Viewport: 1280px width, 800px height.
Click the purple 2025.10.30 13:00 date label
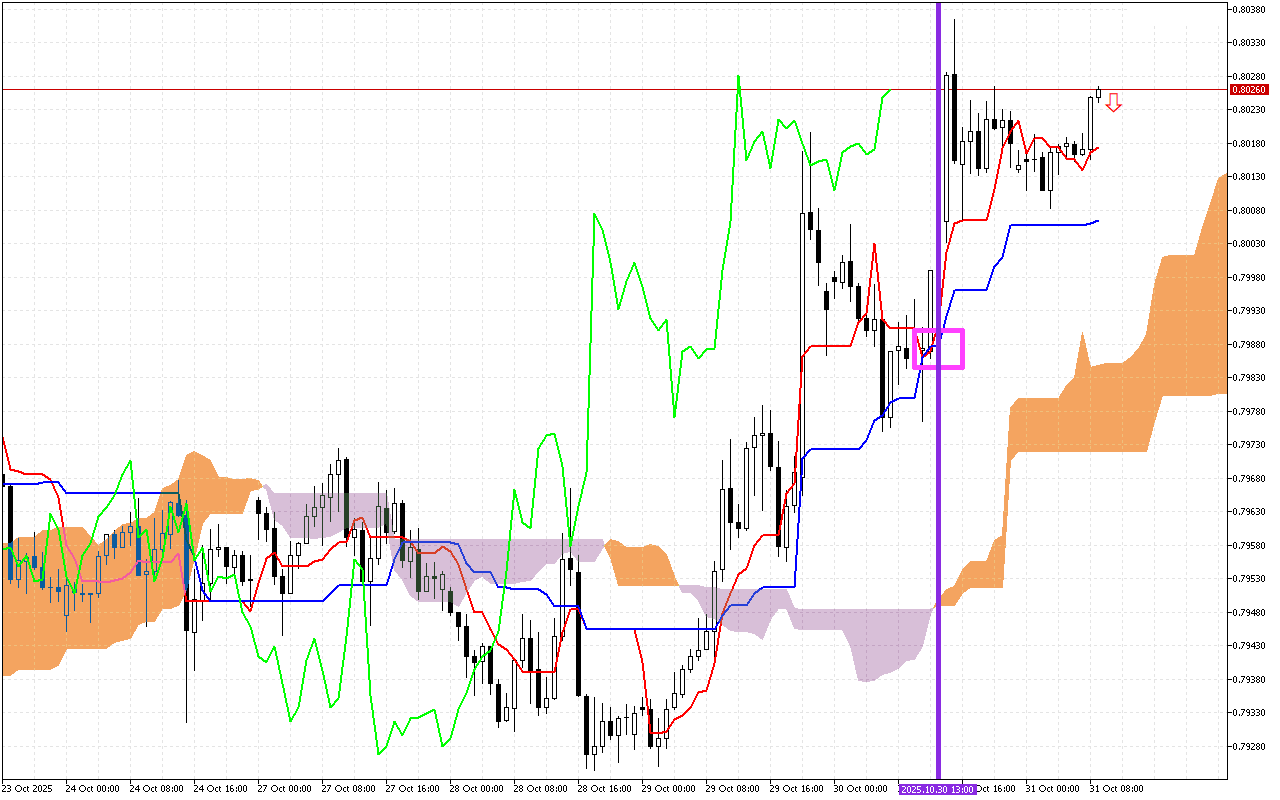tap(936, 789)
